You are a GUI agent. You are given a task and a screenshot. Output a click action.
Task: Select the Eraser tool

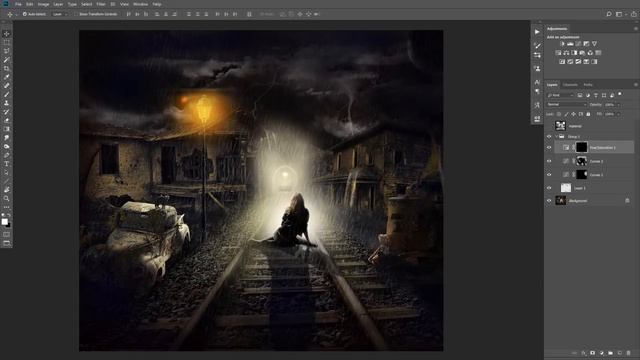[7, 120]
